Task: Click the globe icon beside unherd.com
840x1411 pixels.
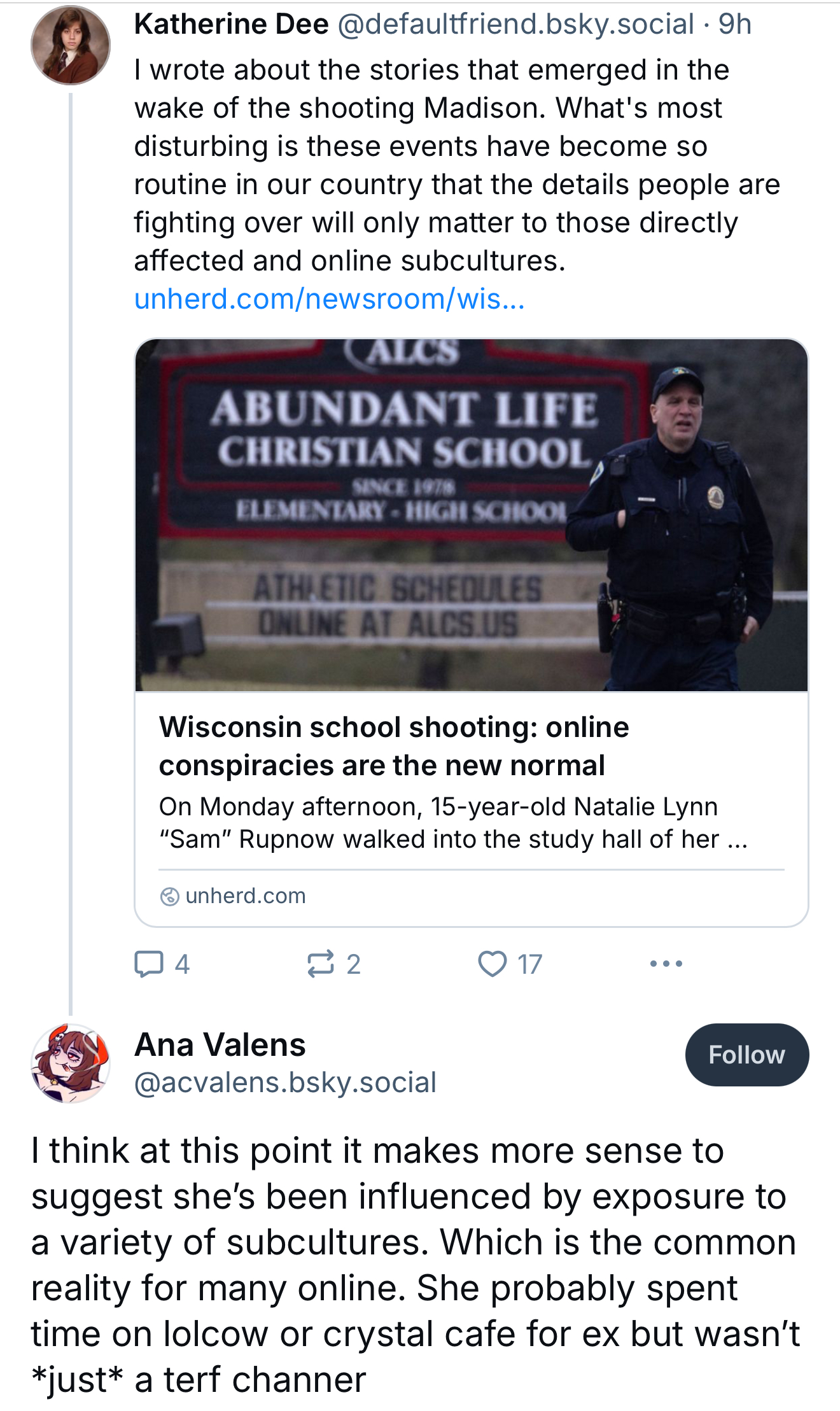Action: [169, 897]
